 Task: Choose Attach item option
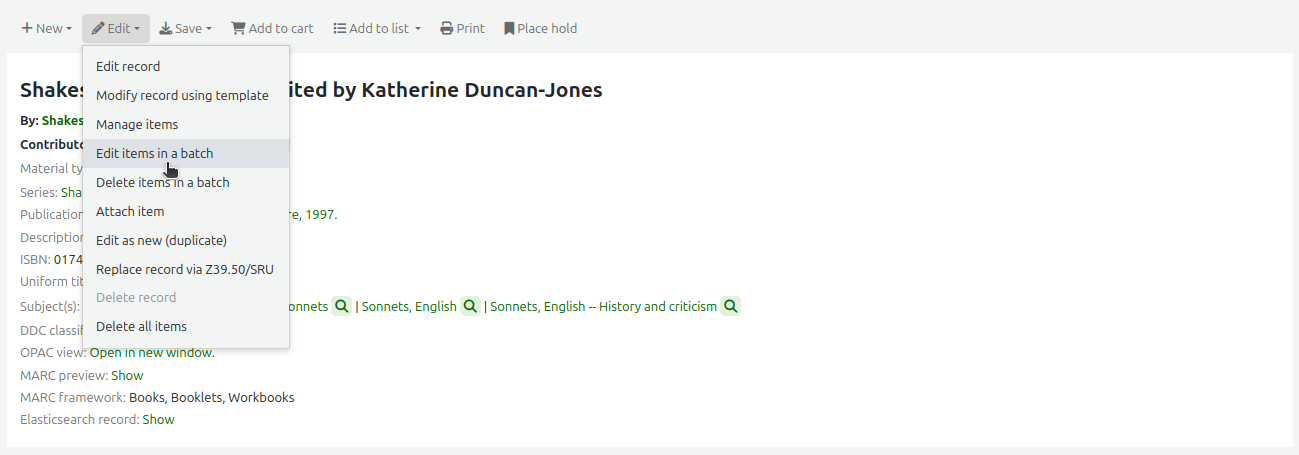pyautogui.click(x=130, y=212)
